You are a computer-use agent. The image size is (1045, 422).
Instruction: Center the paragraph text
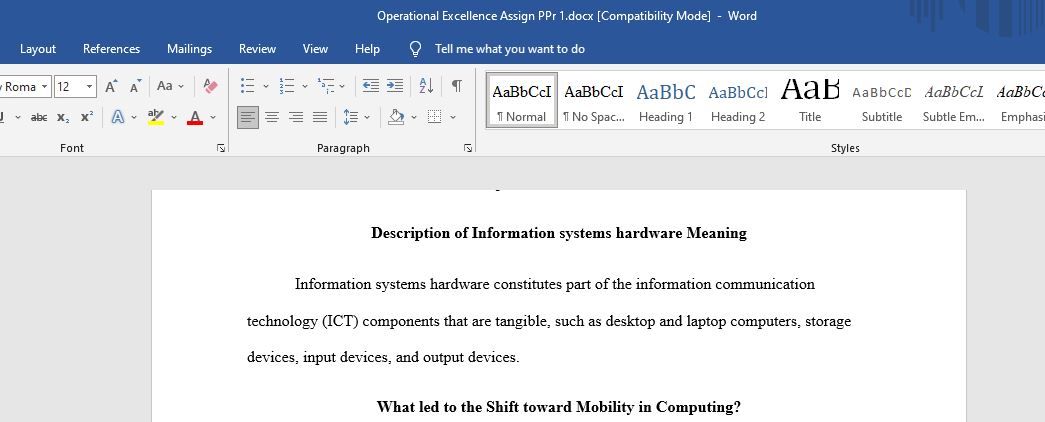coord(272,117)
